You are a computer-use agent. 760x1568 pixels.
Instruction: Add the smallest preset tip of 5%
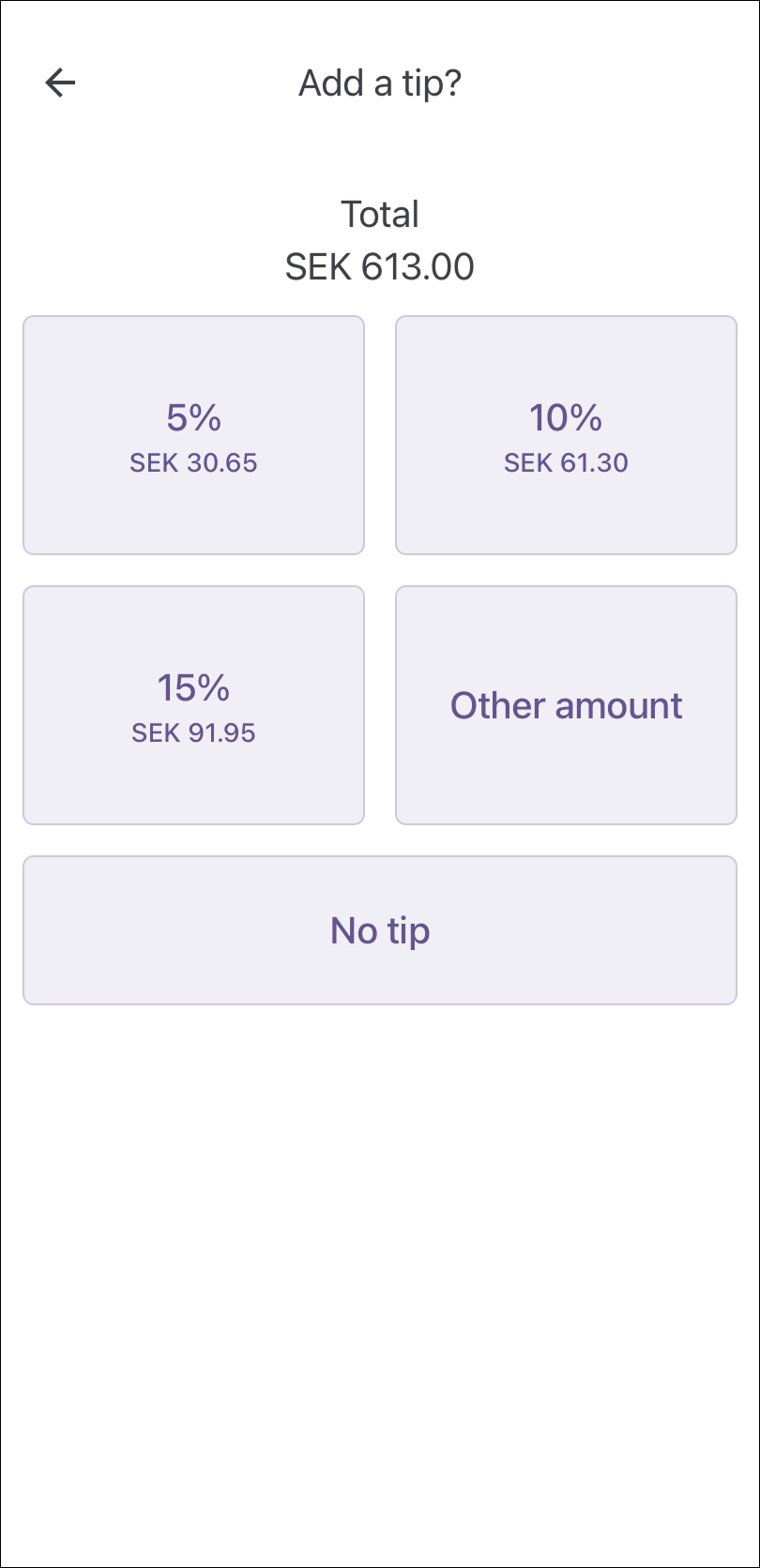[x=193, y=435]
